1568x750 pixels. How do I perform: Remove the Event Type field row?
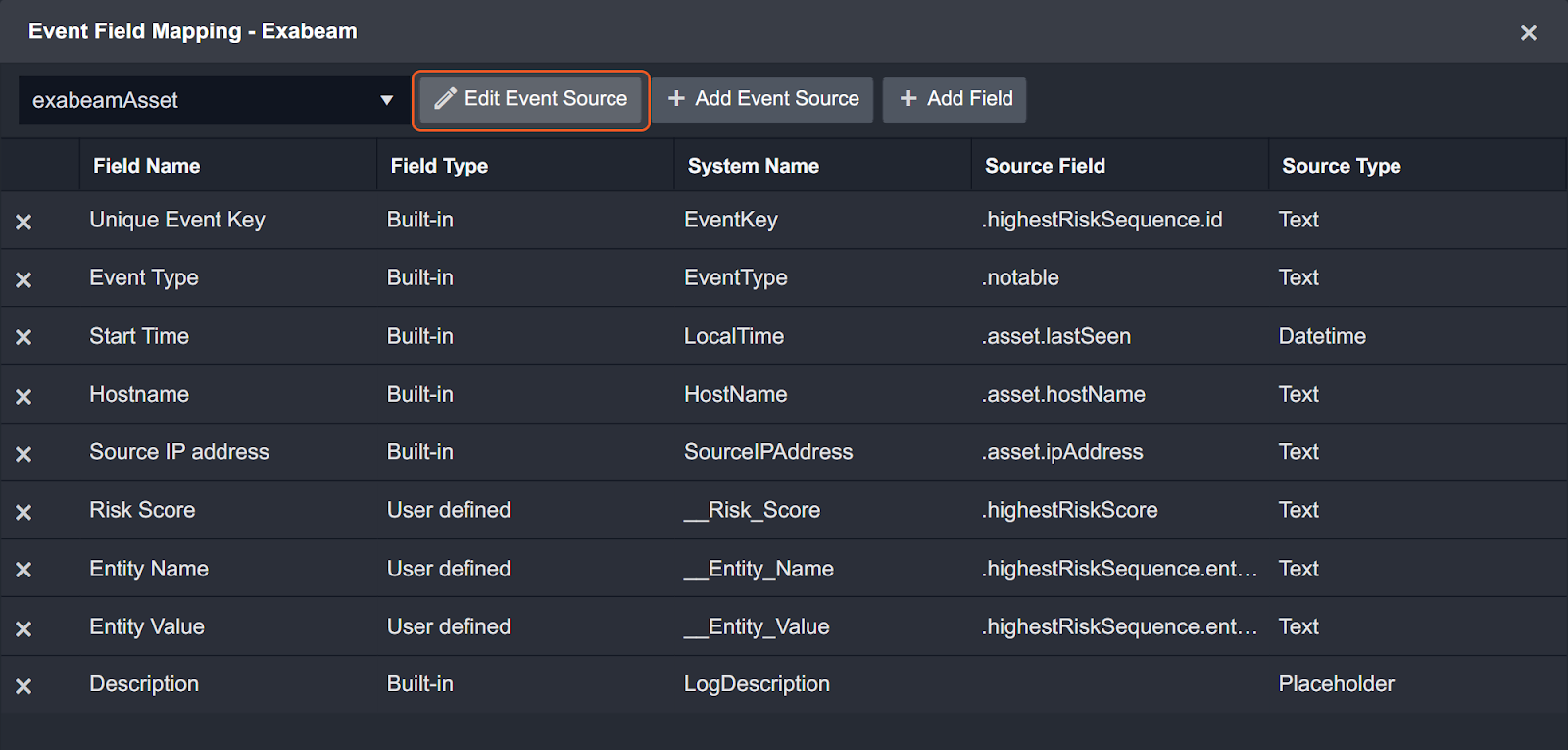tap(24, 279)
